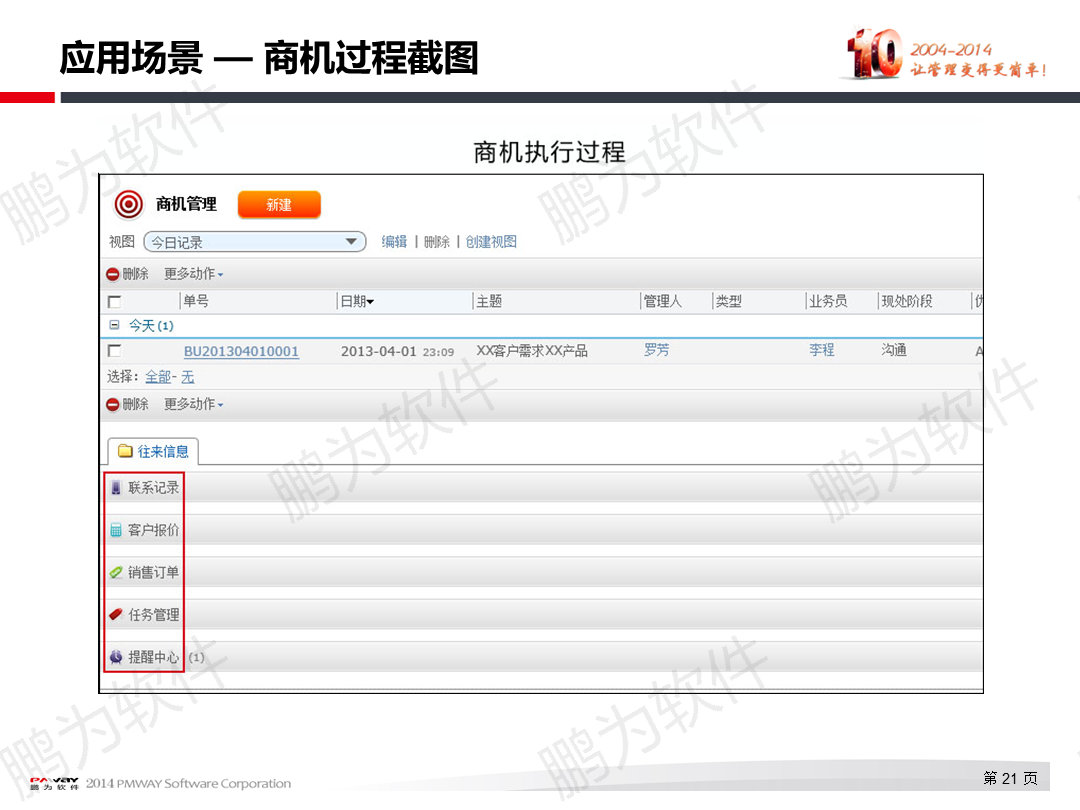Click the 新建 orange button
1080x810 pixels.
(279, 205)
